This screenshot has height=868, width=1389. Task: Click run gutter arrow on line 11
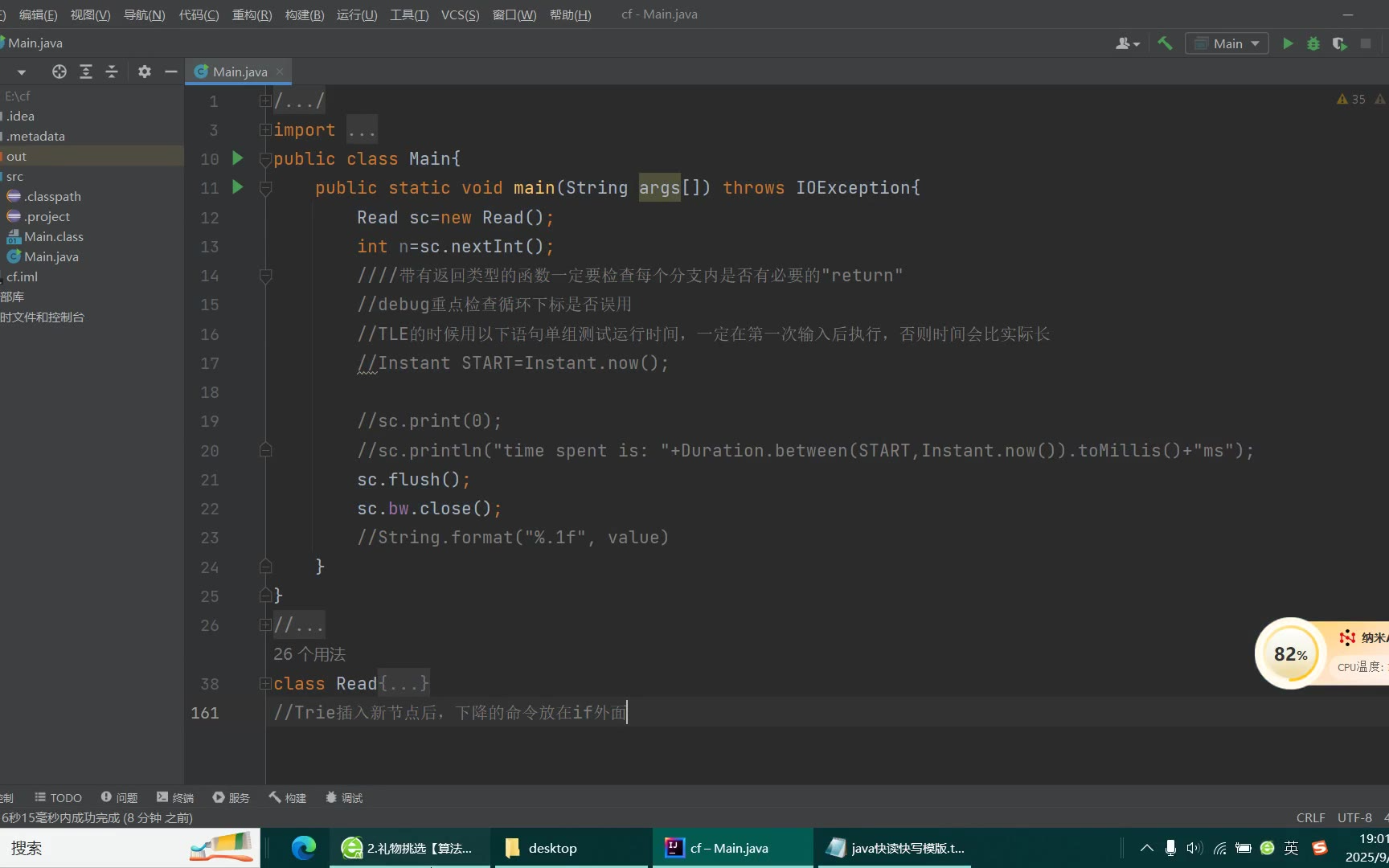238,187
